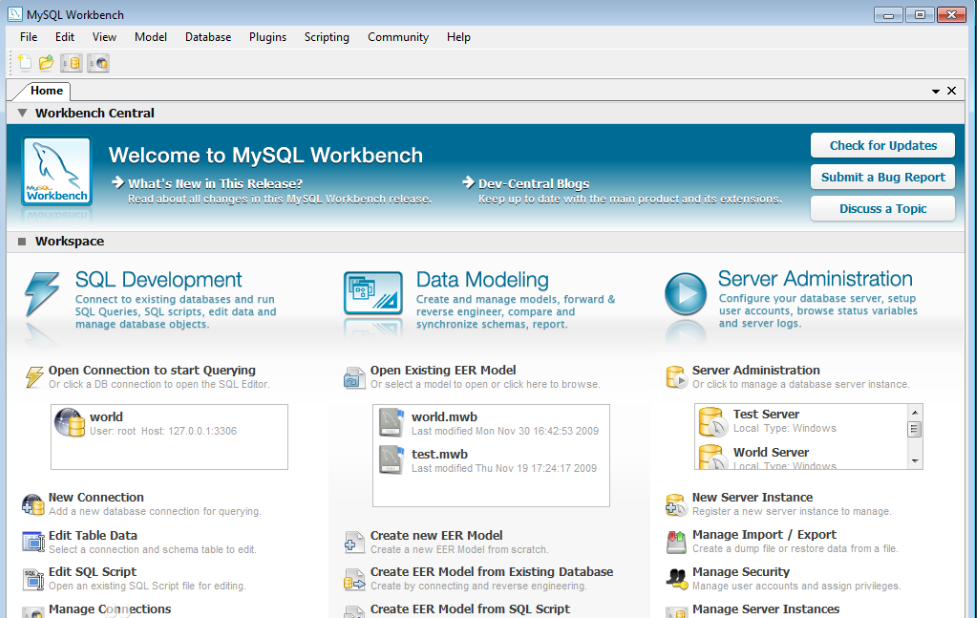Viewport: 977px width, 618px height.
Task: Click the Server Administration database icon
Action: click(x=676, y=377)
